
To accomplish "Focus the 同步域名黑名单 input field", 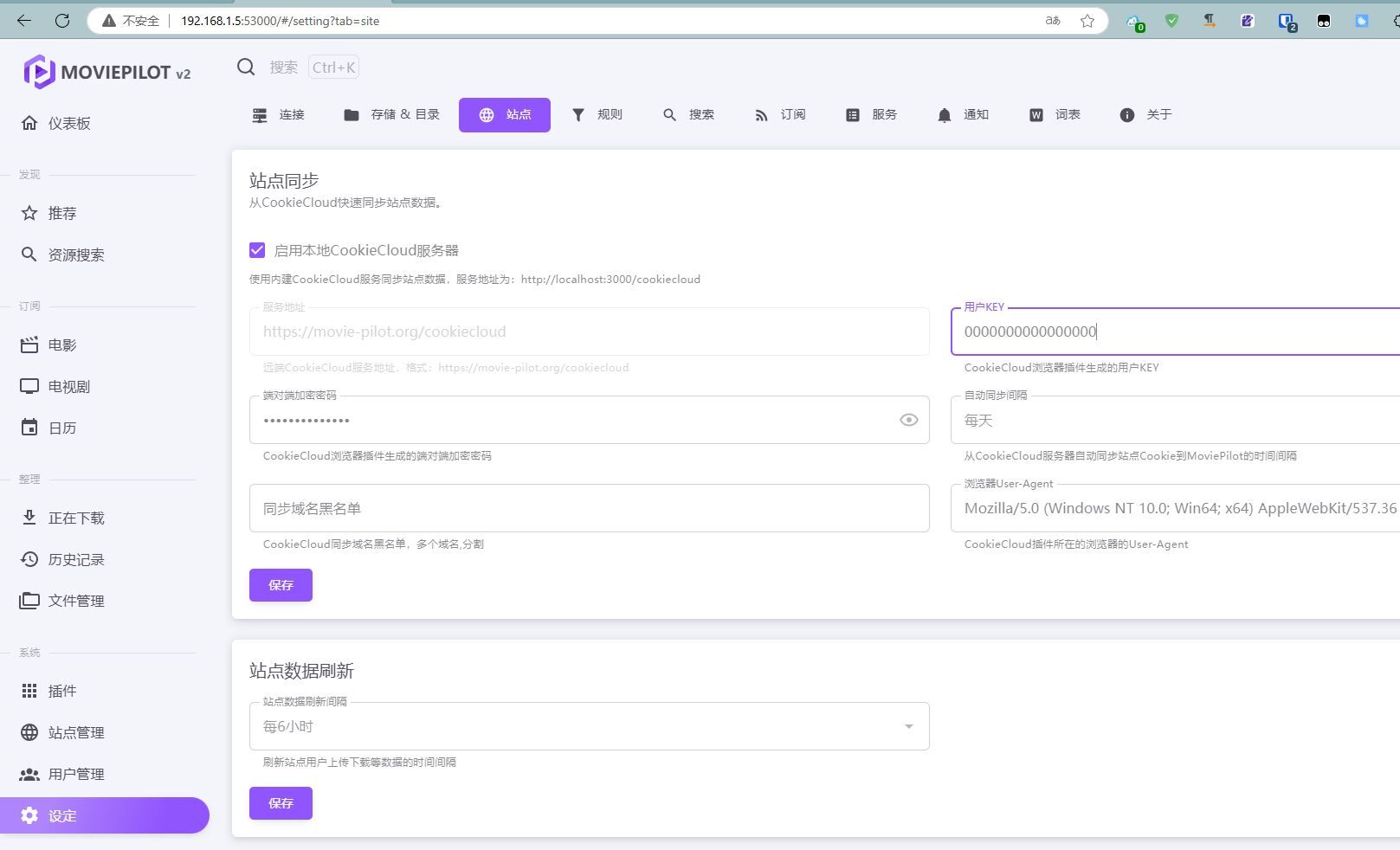I will (x=590, y=508).
